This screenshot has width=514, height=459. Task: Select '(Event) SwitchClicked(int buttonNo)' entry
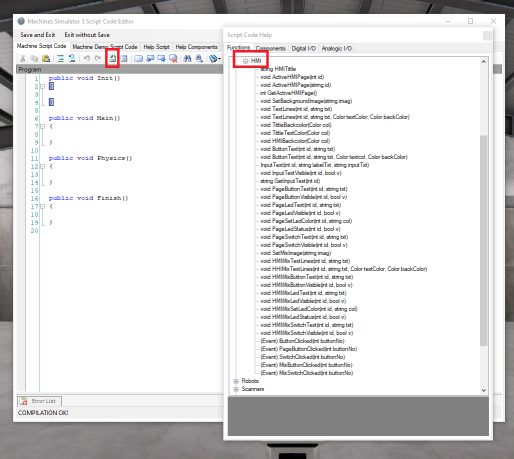pyautogui.click(x=303, y=357)
